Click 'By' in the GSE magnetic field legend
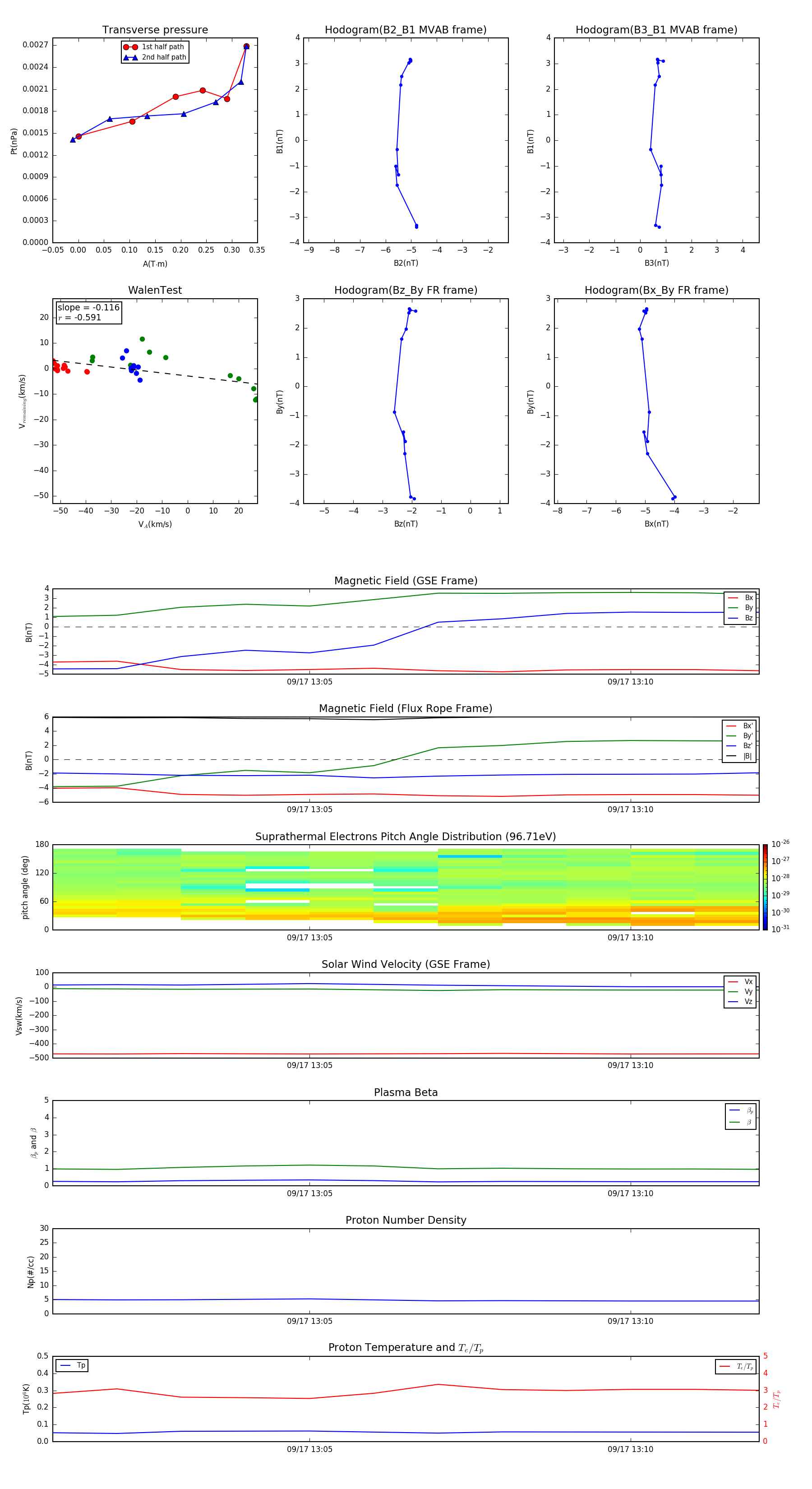Image resolution: width=812 pixels, height=1489 pixels. (741, 608)
